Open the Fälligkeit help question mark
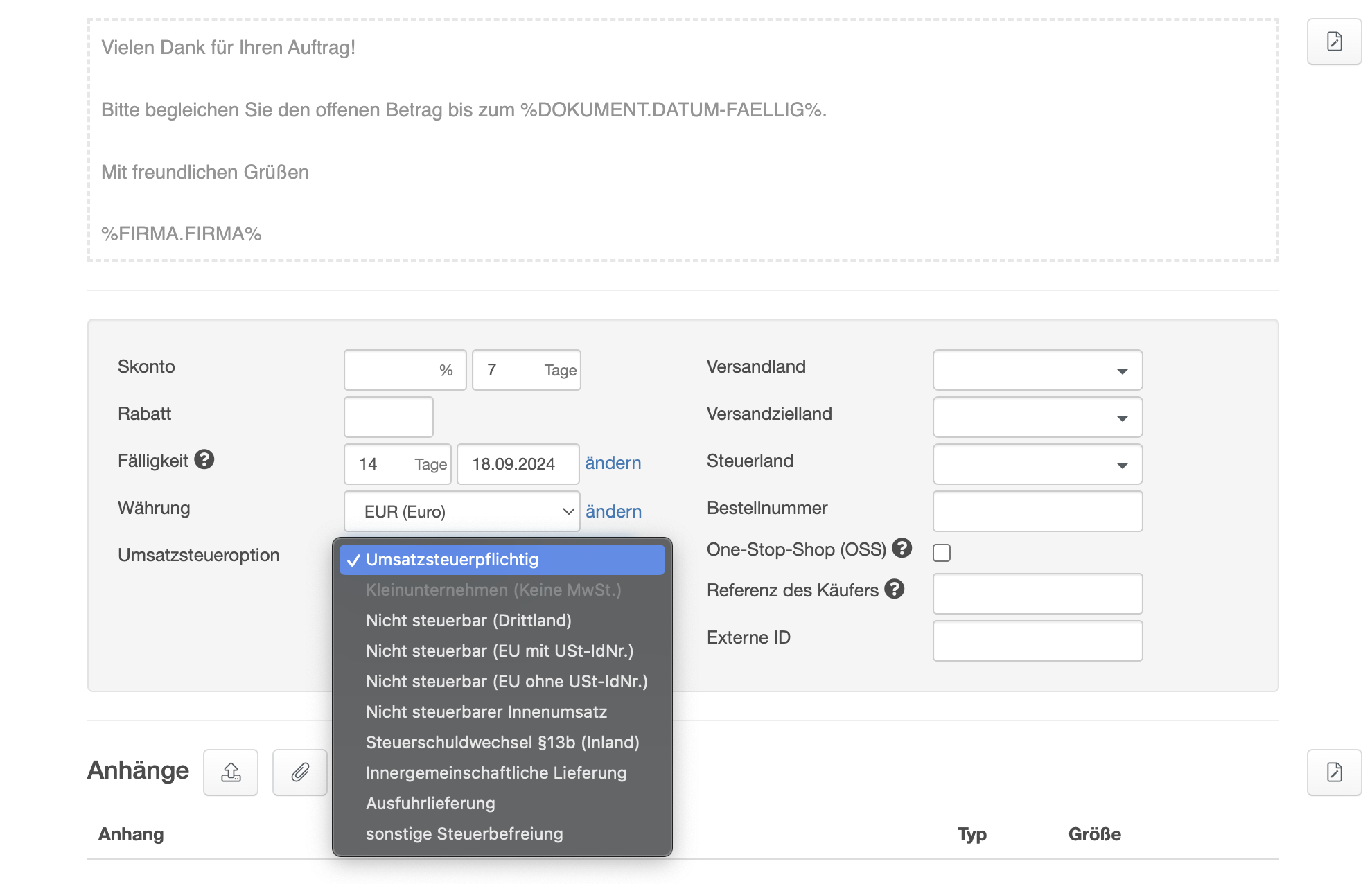The height and width of the screenshot is (884, 1372). tap(204, 459)
